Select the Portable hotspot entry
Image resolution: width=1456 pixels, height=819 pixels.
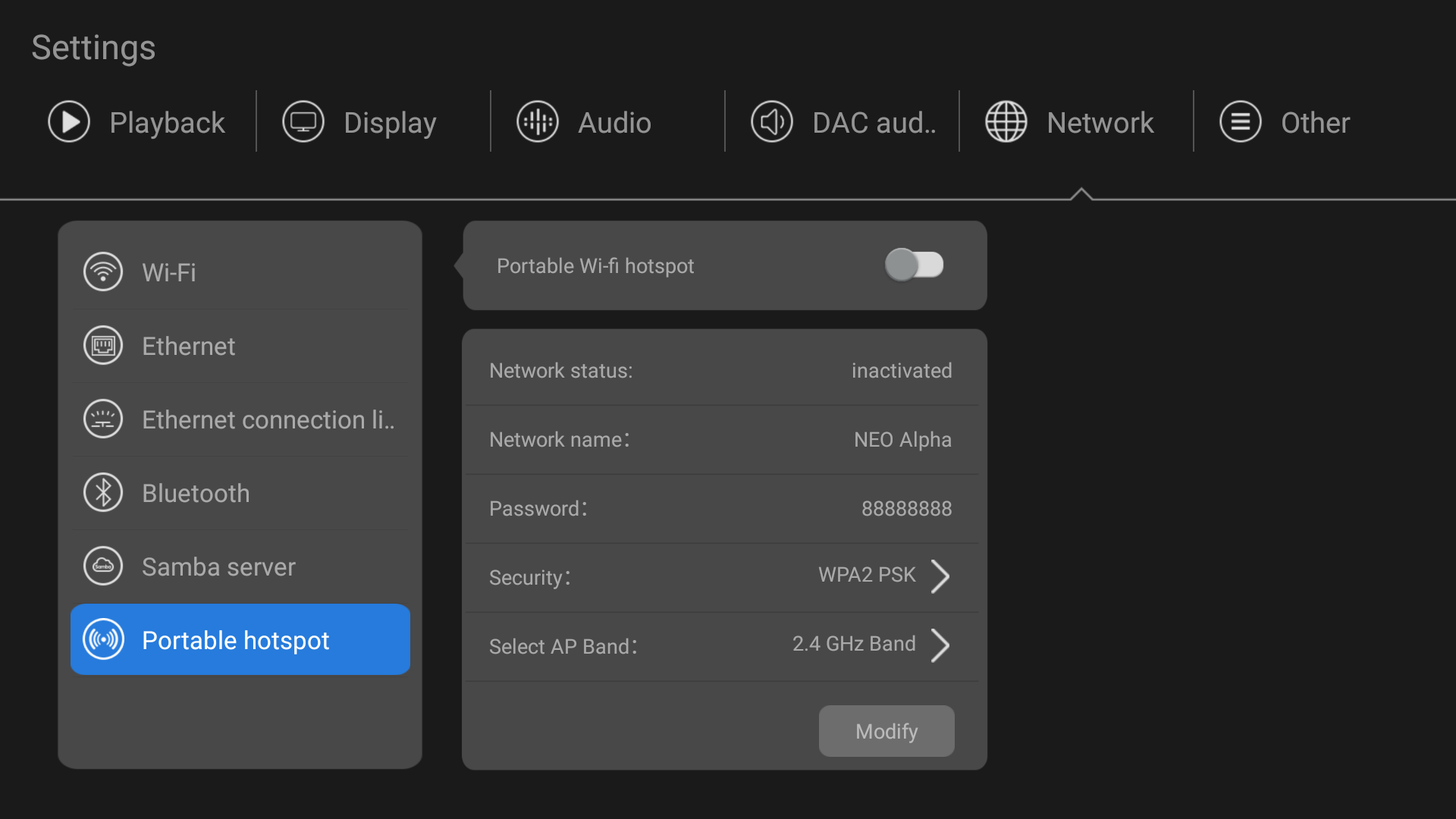240,639
